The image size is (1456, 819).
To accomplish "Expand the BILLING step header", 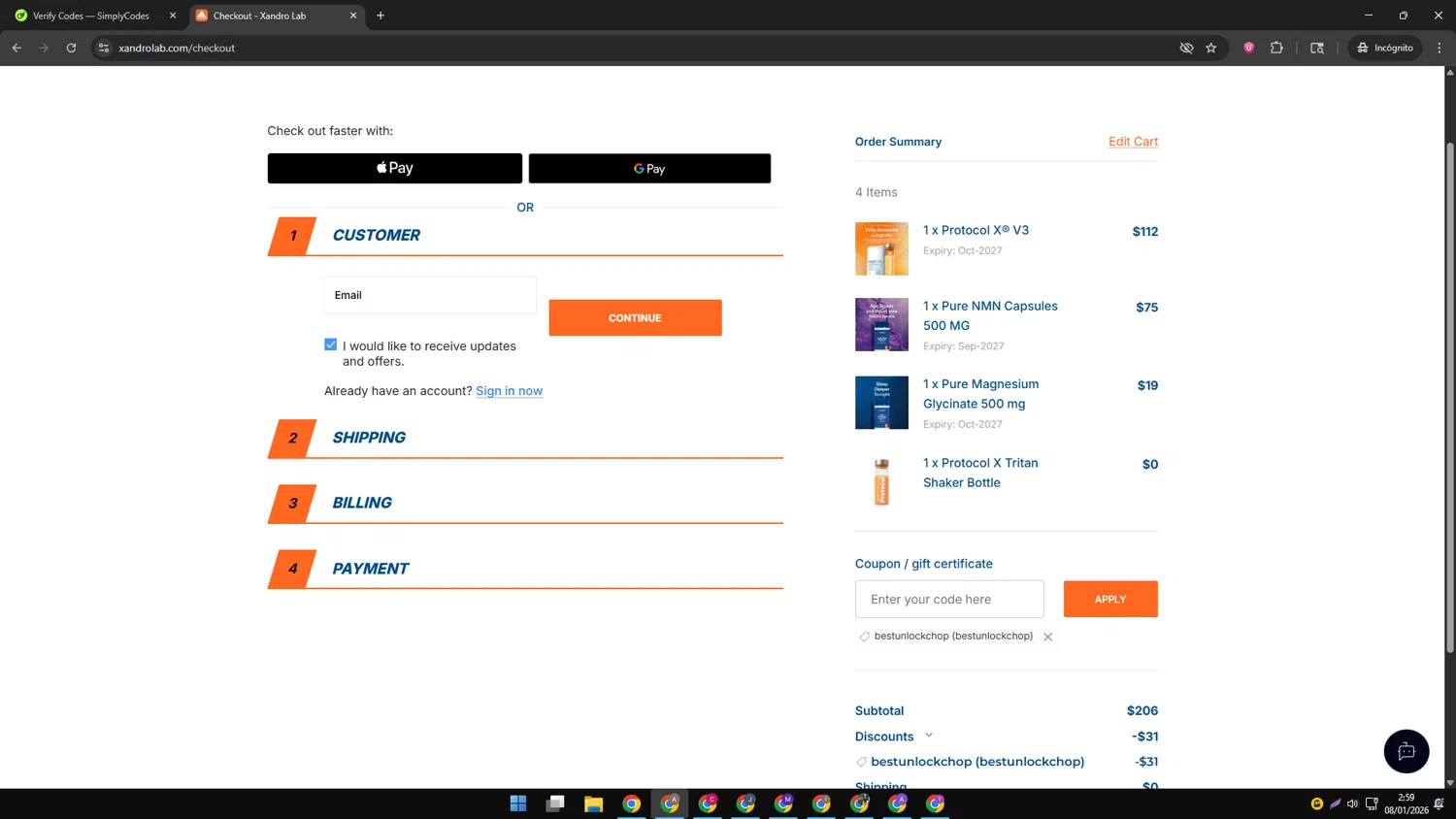I will click(525, 503).
